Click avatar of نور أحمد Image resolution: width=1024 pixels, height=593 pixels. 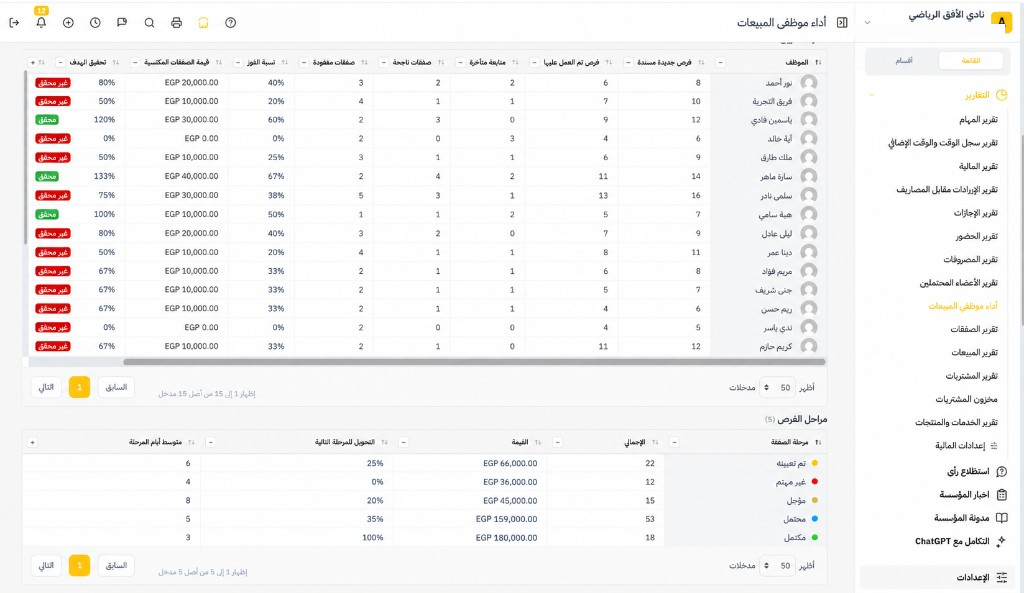(x=809, y=83)
